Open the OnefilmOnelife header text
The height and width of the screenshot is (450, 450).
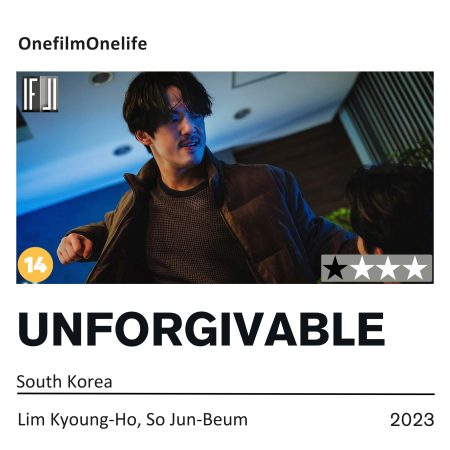coord(83,44)
